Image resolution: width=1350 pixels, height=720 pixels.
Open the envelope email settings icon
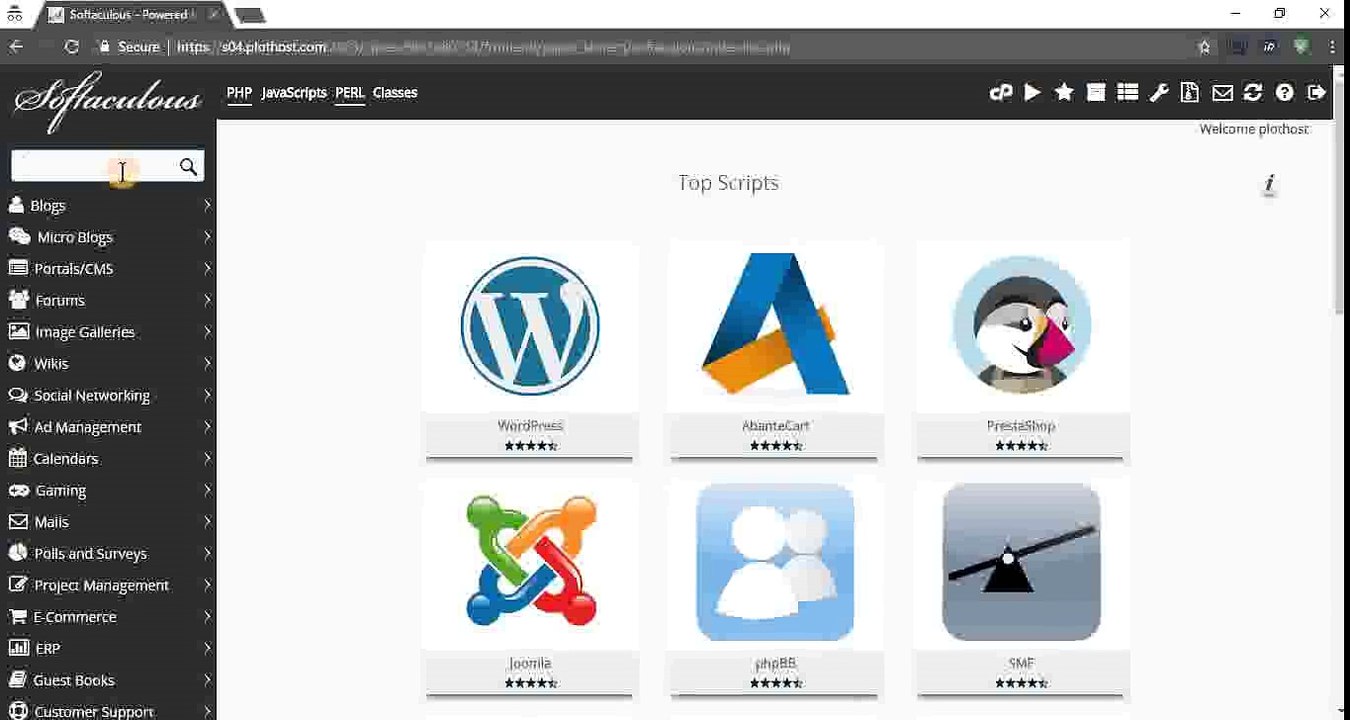tap(1222, 93)
